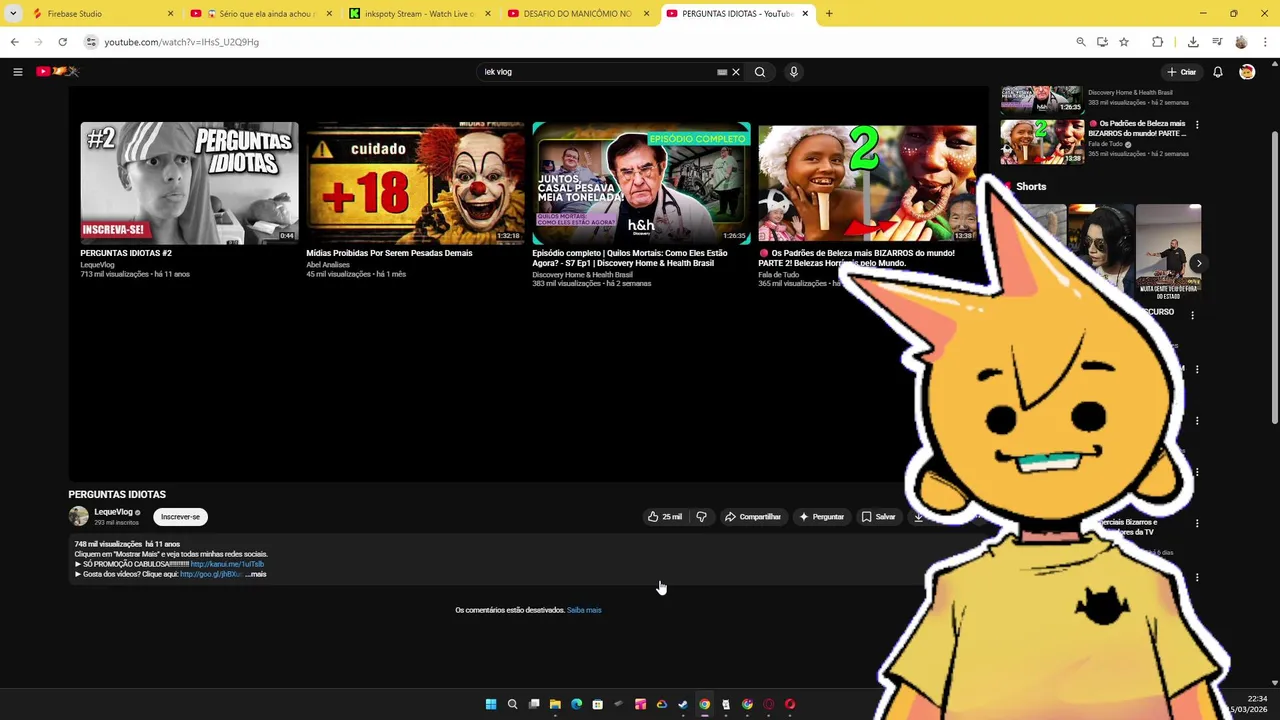Viewport: 1280px width, 720px height.
Task: Switch to DESAFIO DO MANICÔMIO tab
Action: click(578, 14)
